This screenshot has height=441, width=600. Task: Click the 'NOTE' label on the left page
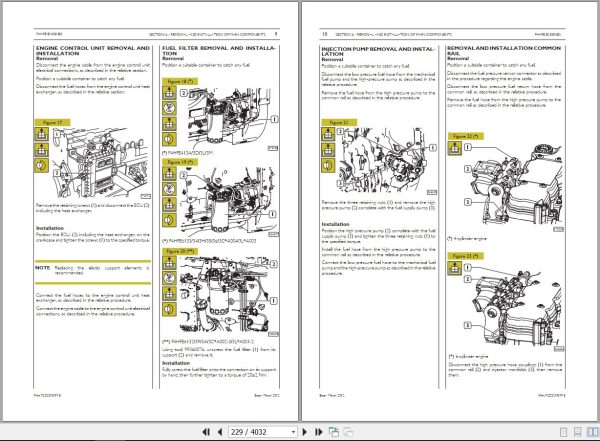pos(42,268)
